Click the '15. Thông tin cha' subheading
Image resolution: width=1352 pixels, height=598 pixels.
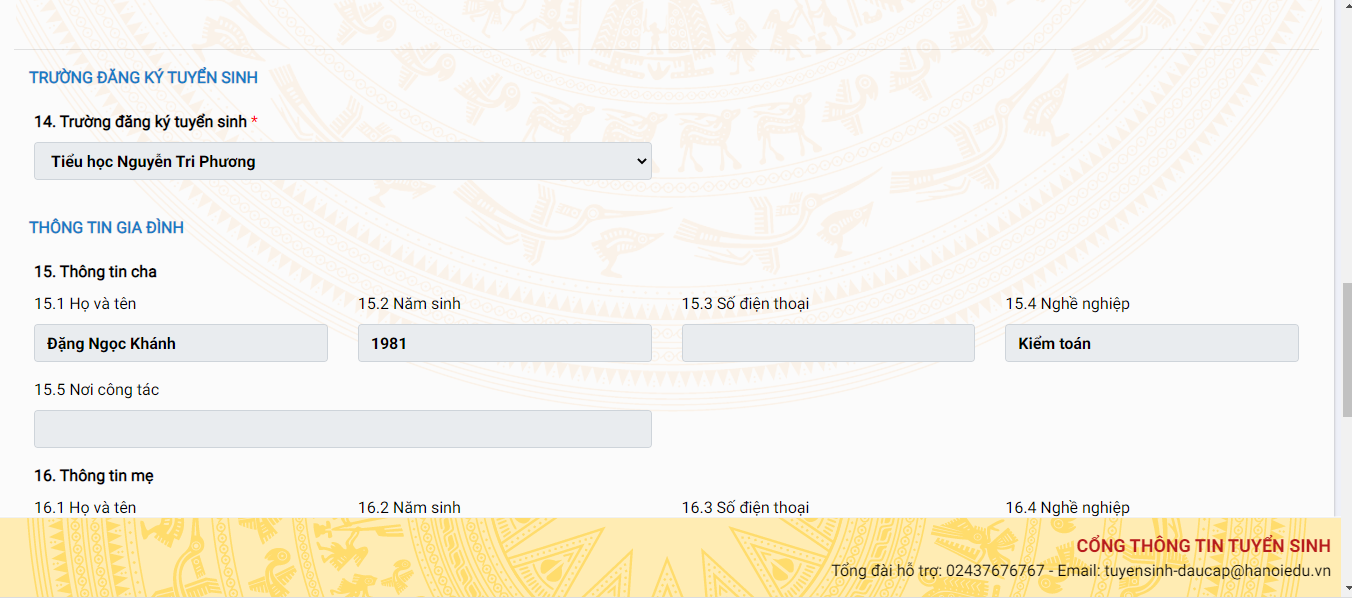pos(95,272)
